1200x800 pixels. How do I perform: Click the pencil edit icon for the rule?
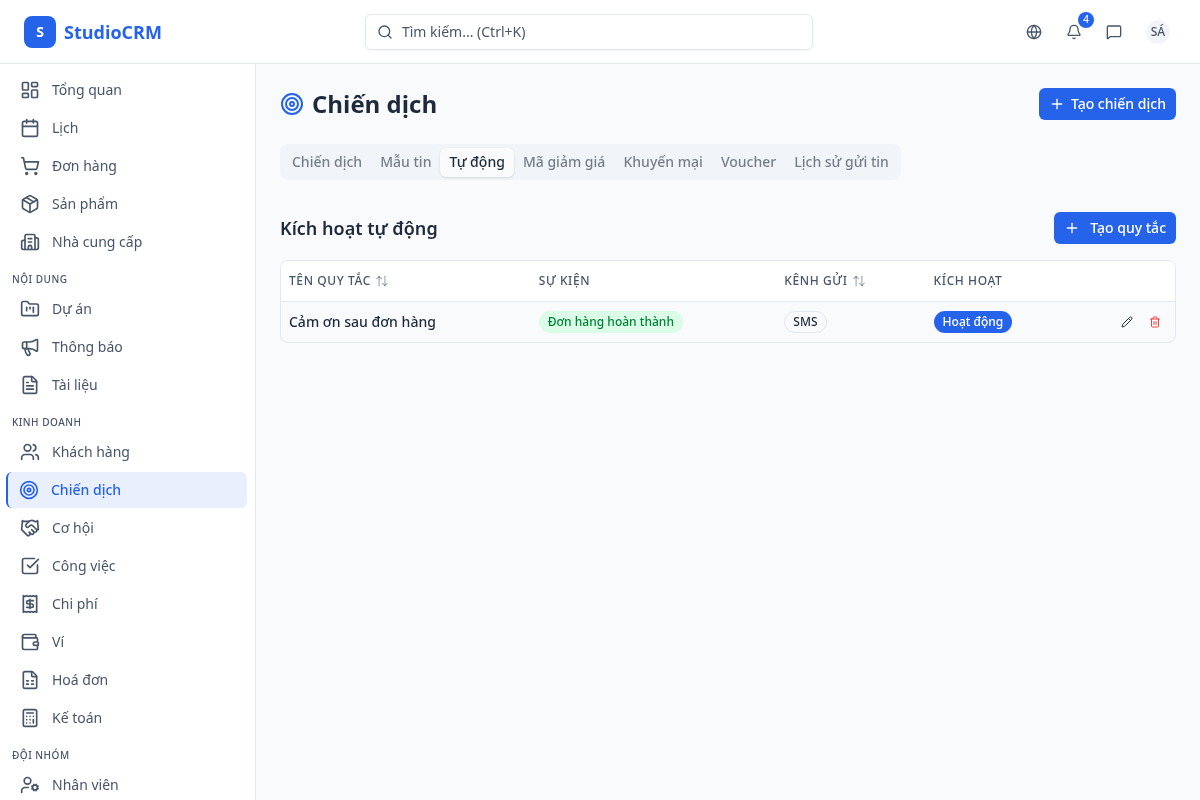point(1127,322)
